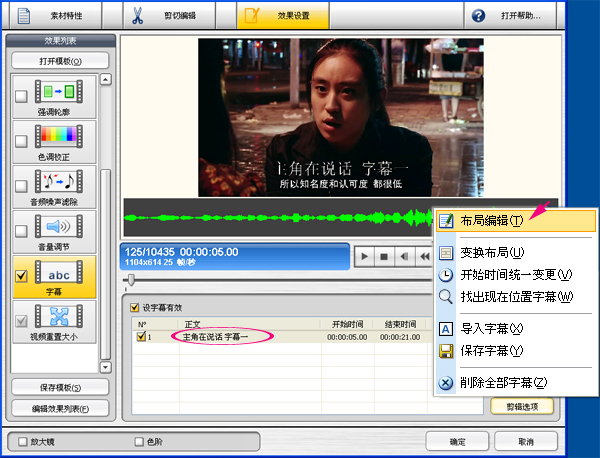Enable the 放大镜 checkbox
600x458 pixels.
pos(23,442)
